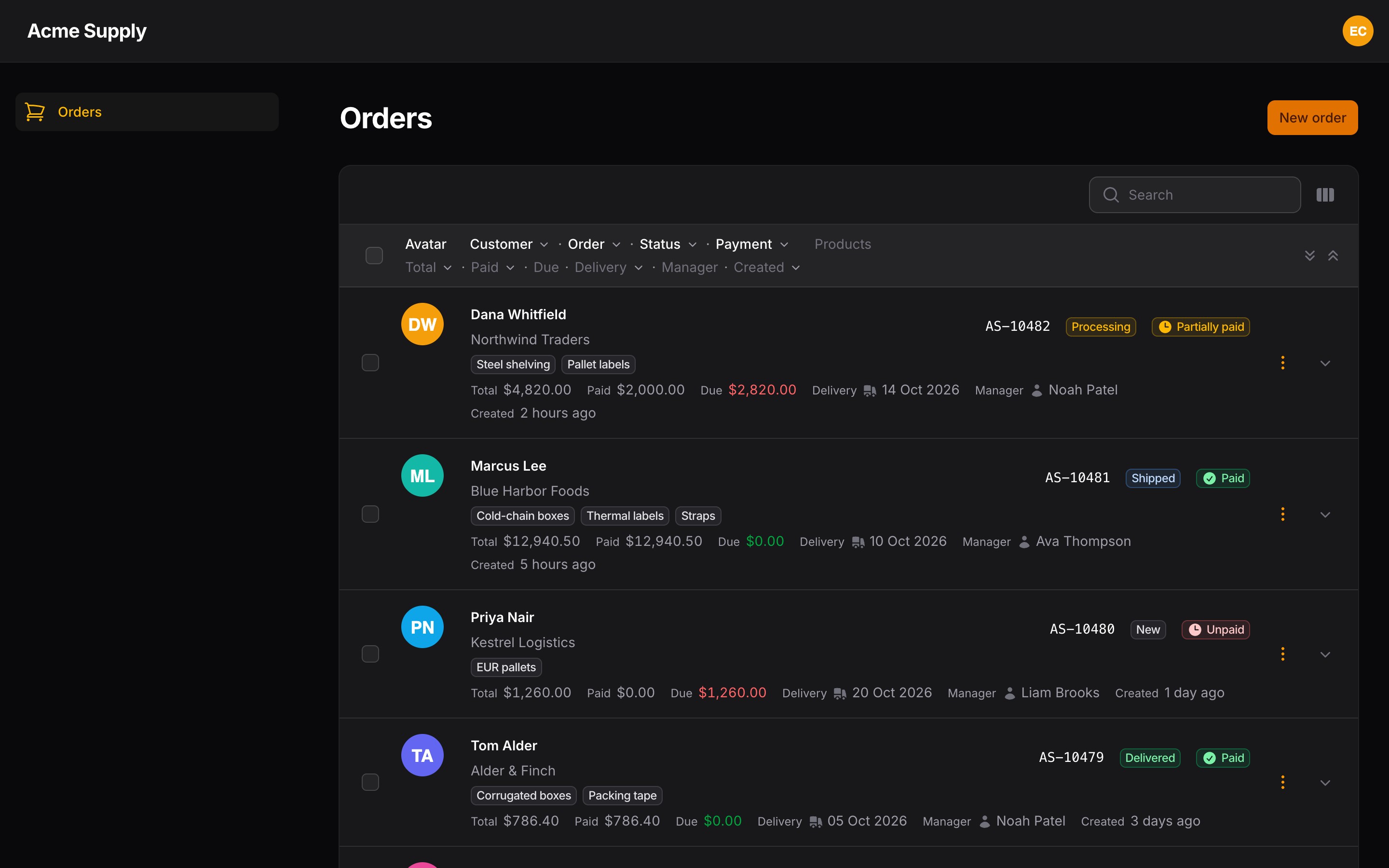The image size is (1389, 868).
Task: Sort by the Created column header
Action: [767, 268]
